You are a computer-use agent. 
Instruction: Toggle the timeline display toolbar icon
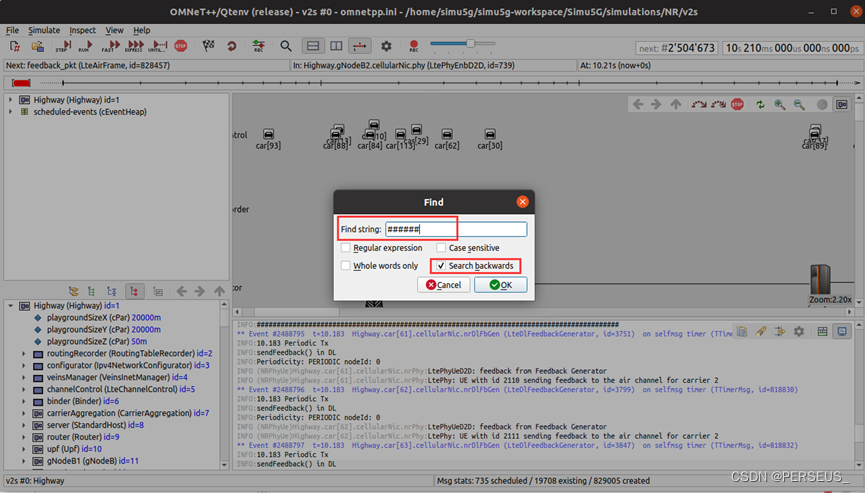[360, 46]
